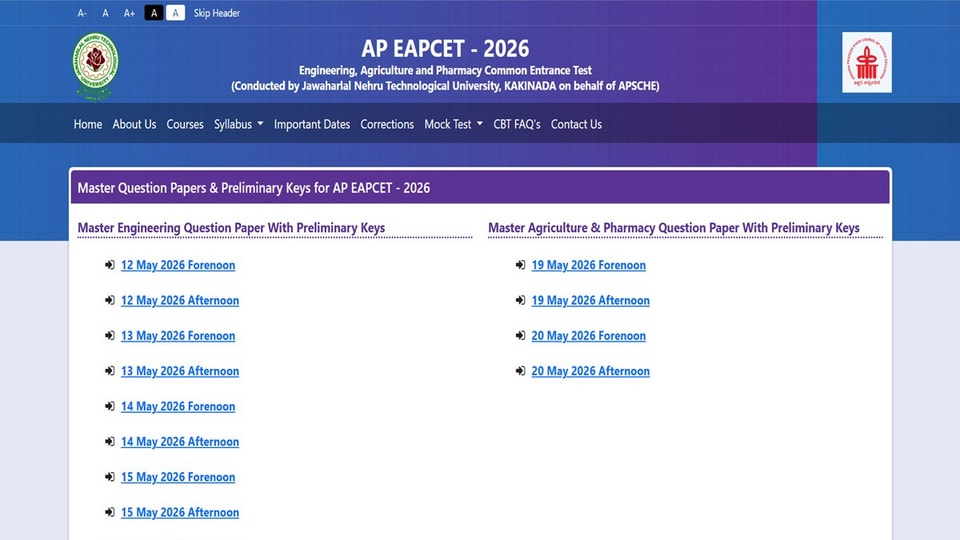Expand the Mock Test dropdown menu

(453, 124)
